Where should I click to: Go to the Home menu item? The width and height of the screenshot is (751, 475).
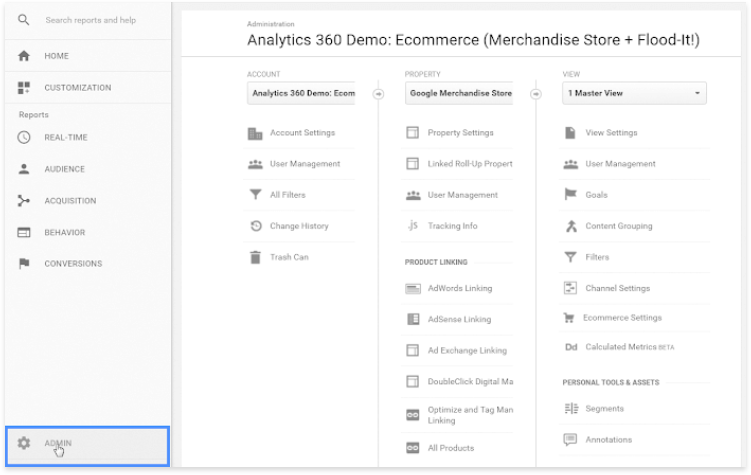(x=56, y=56)
